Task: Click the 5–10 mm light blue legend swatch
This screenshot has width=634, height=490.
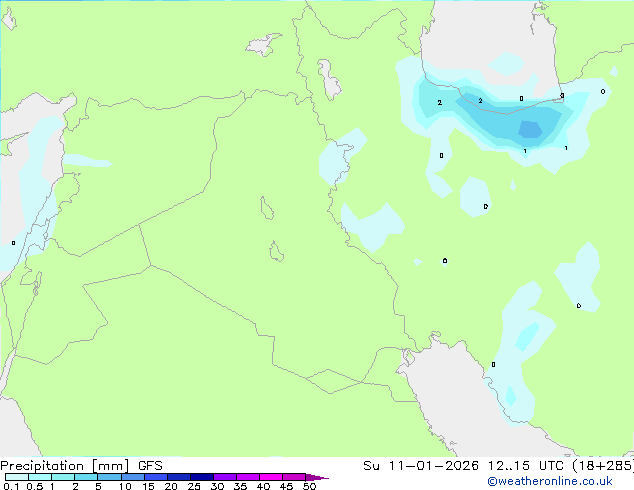Action: (x=109, y=477)
